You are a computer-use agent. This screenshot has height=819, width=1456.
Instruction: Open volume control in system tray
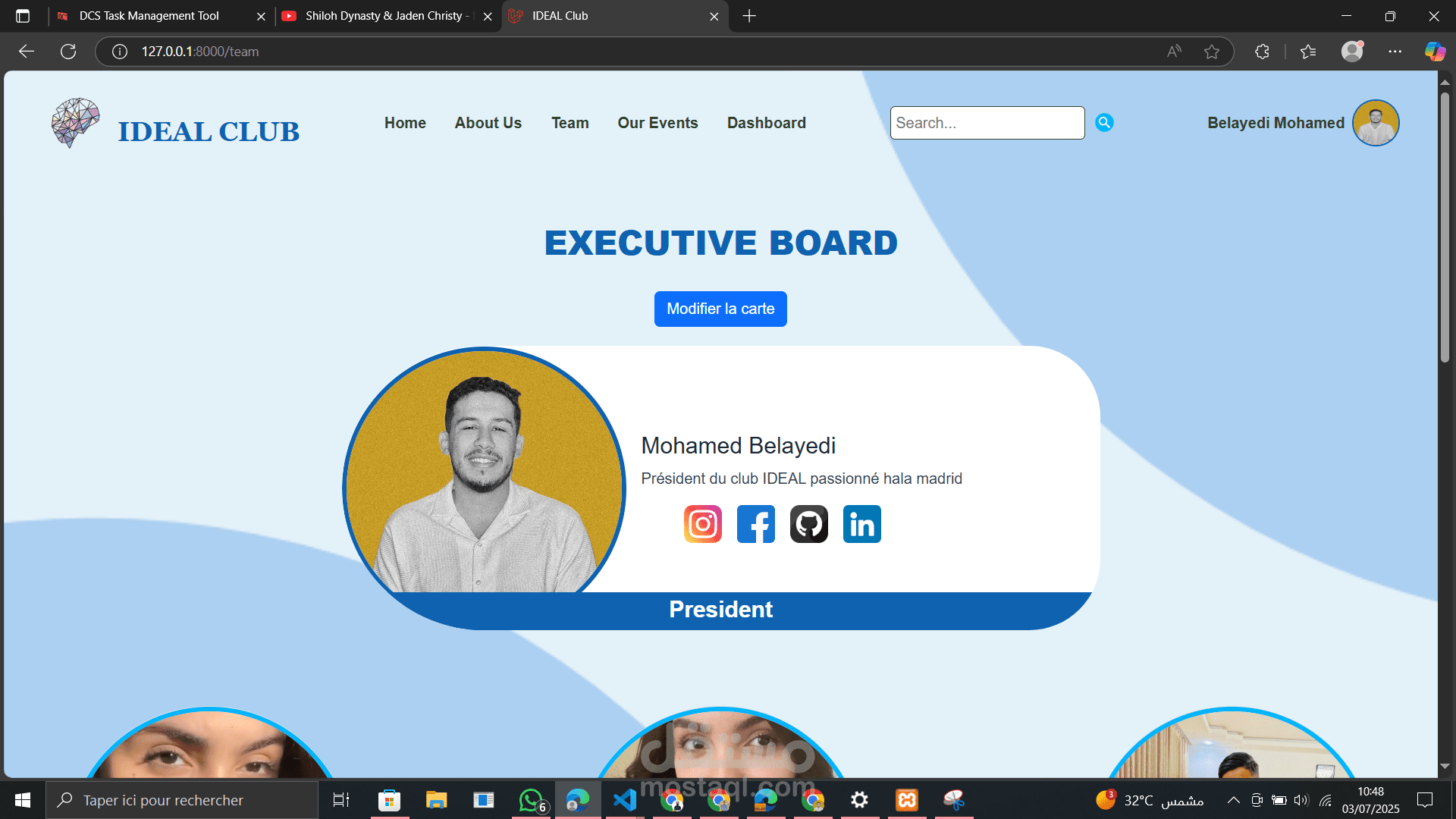(x=1301, y=800)
